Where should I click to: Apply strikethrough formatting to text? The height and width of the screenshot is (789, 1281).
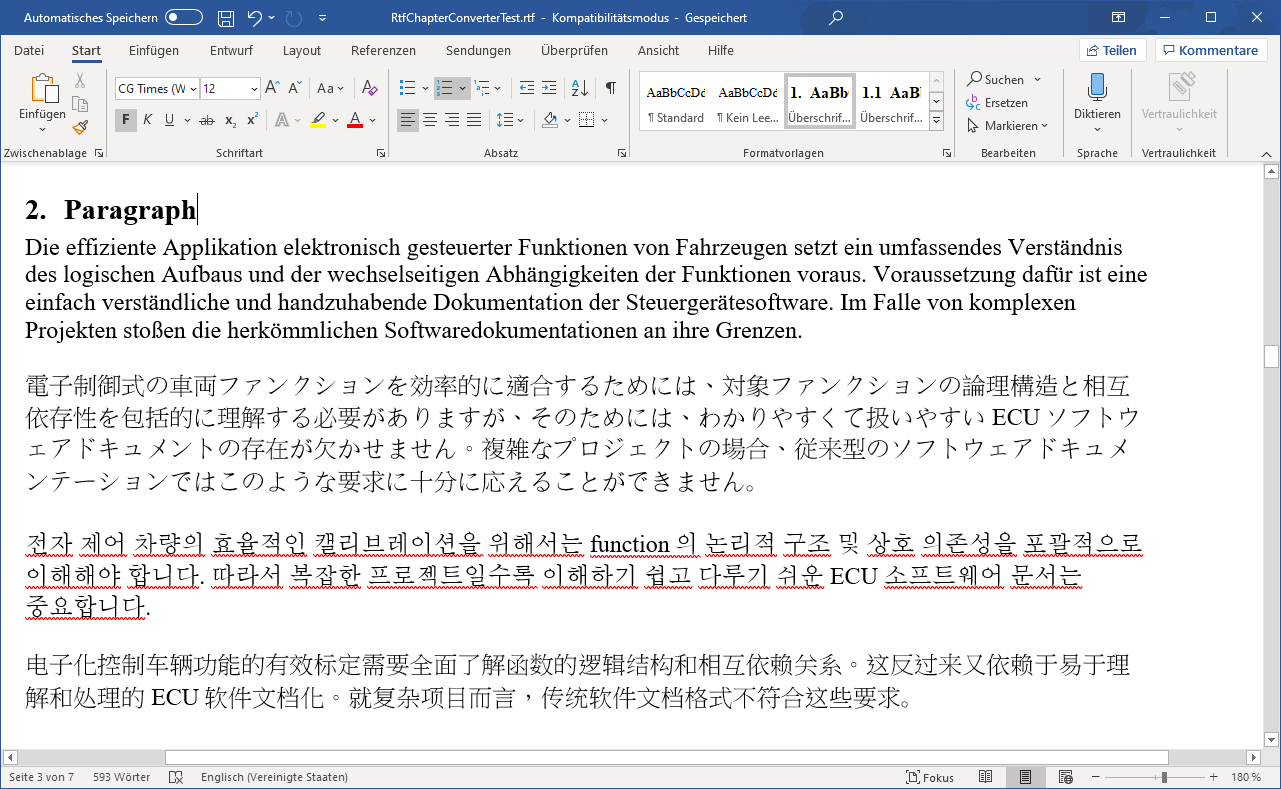coord(207,120)
